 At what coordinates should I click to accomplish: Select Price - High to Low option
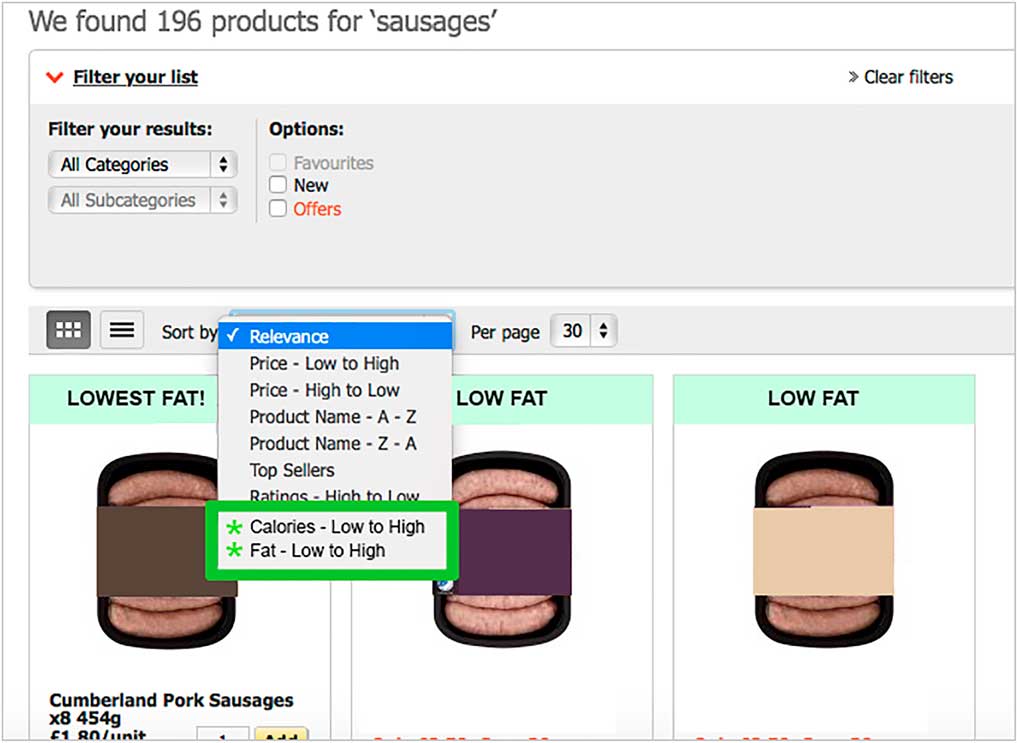(x=324, y=391)
